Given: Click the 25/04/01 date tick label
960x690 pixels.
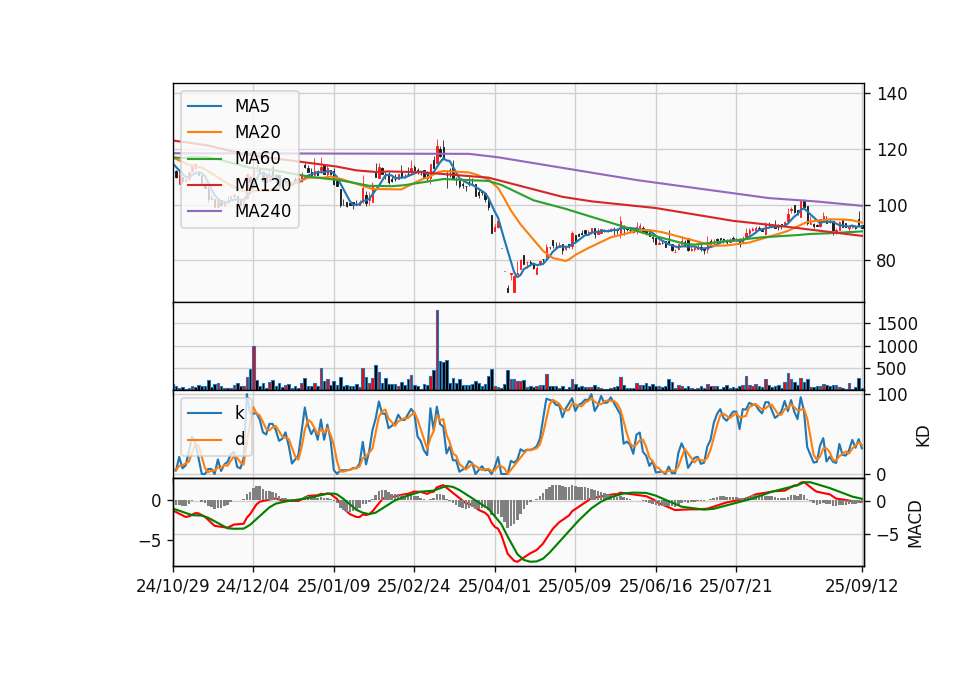Looking at the screenshot, I should 495,586.
